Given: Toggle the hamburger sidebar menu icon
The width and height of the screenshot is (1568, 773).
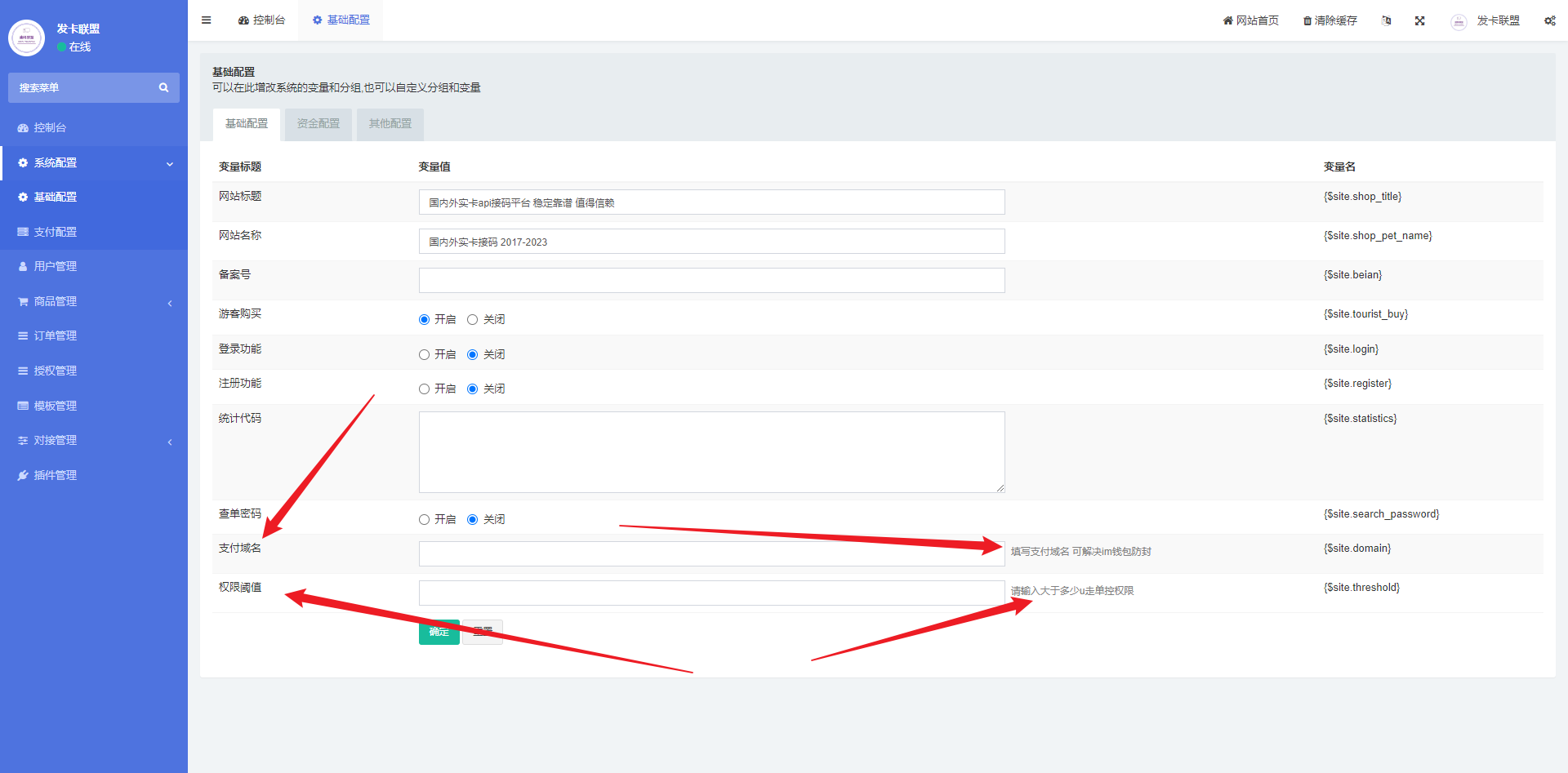Looking at the screenshot, I should pyautogui.click(x=207, y=20).
